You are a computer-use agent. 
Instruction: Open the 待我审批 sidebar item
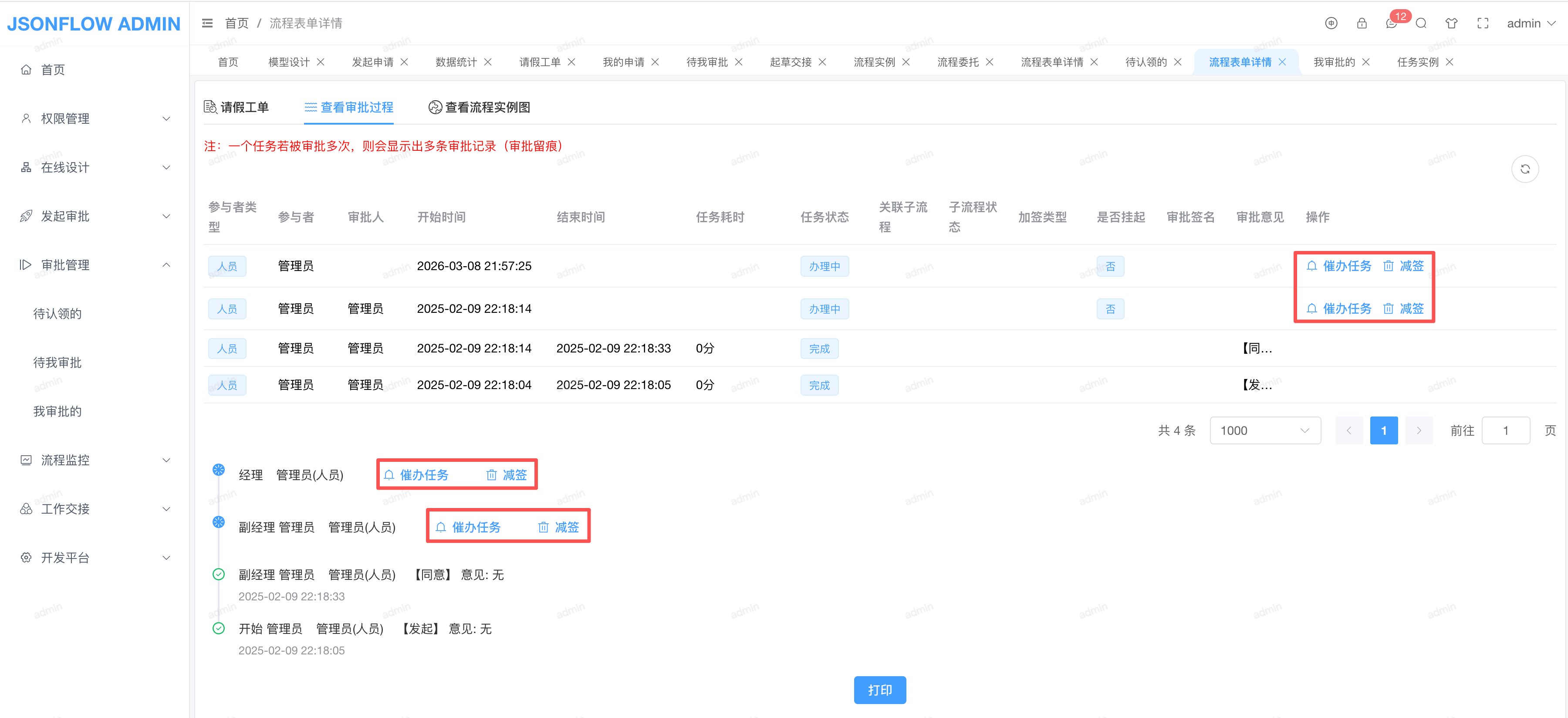point(57,362)
